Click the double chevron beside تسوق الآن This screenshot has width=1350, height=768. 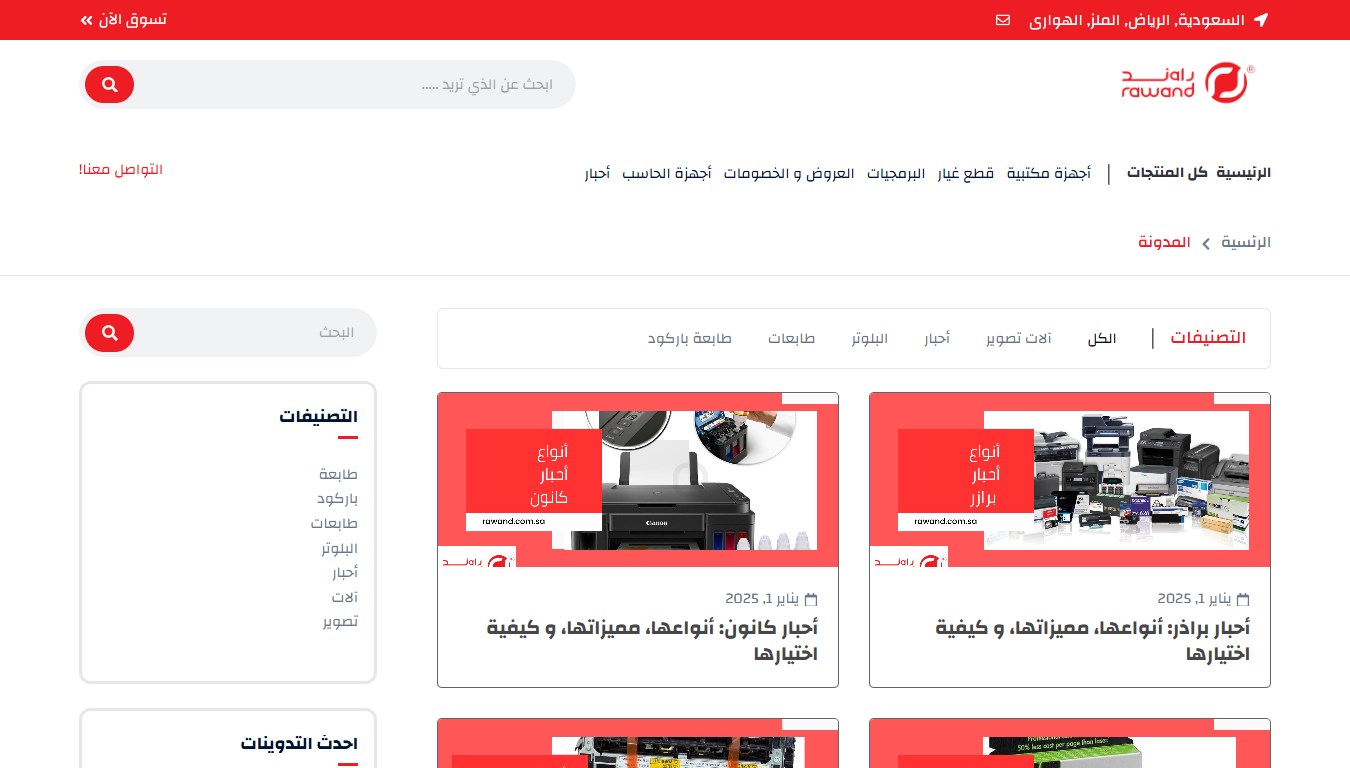click(x=87, y=20)
